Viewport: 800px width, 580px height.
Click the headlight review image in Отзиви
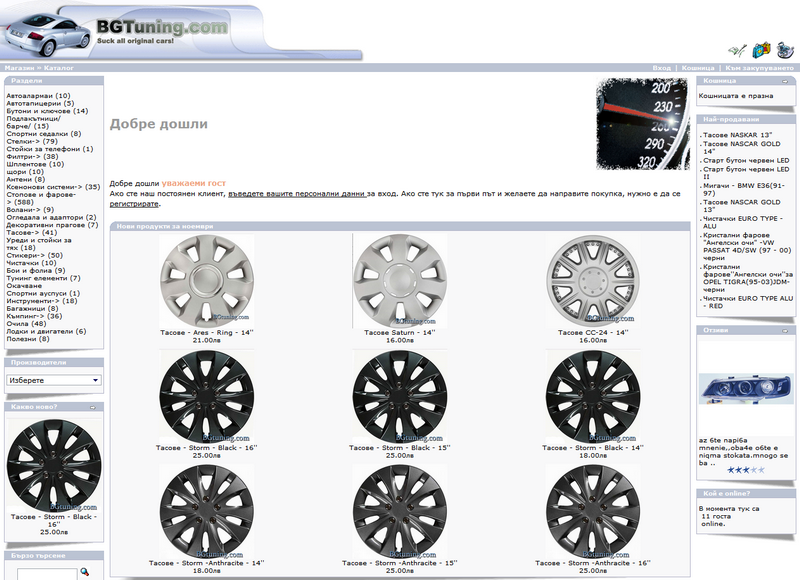point(746,388)
